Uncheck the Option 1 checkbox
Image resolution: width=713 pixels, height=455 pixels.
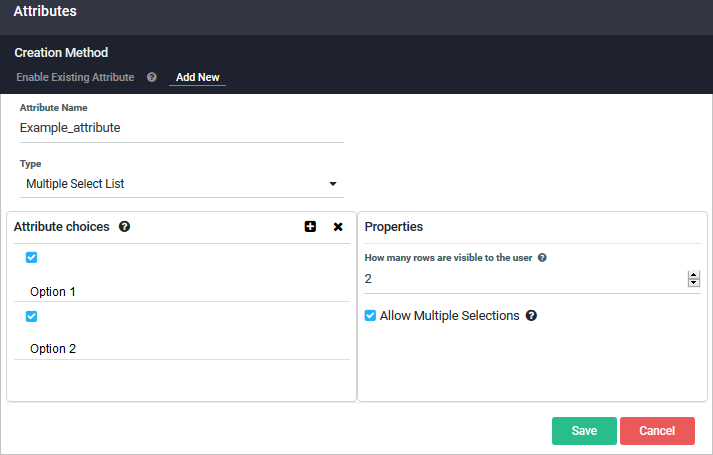31,257
